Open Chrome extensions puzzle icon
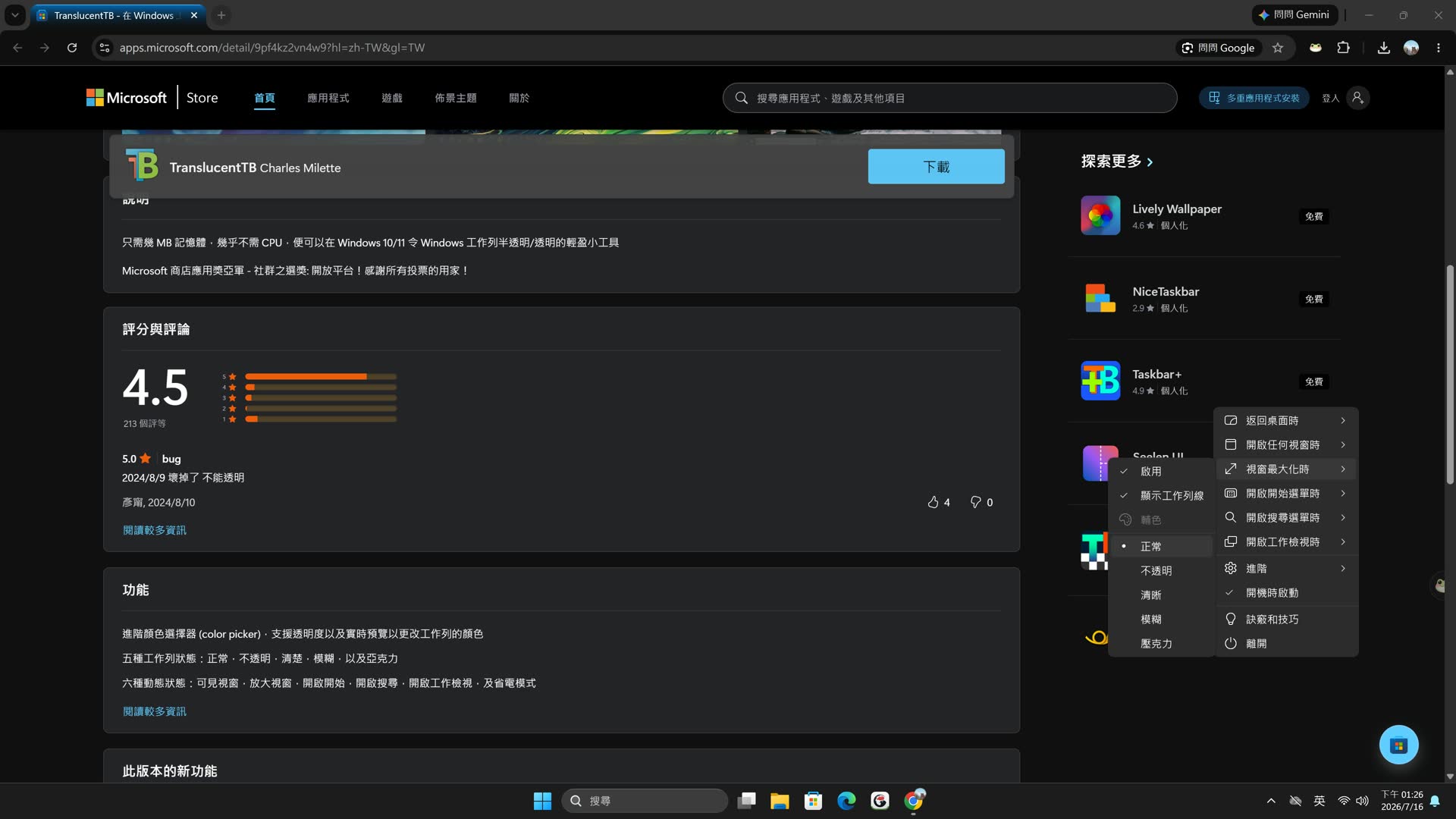The image size is (1456, 819). click(1343, 48)
